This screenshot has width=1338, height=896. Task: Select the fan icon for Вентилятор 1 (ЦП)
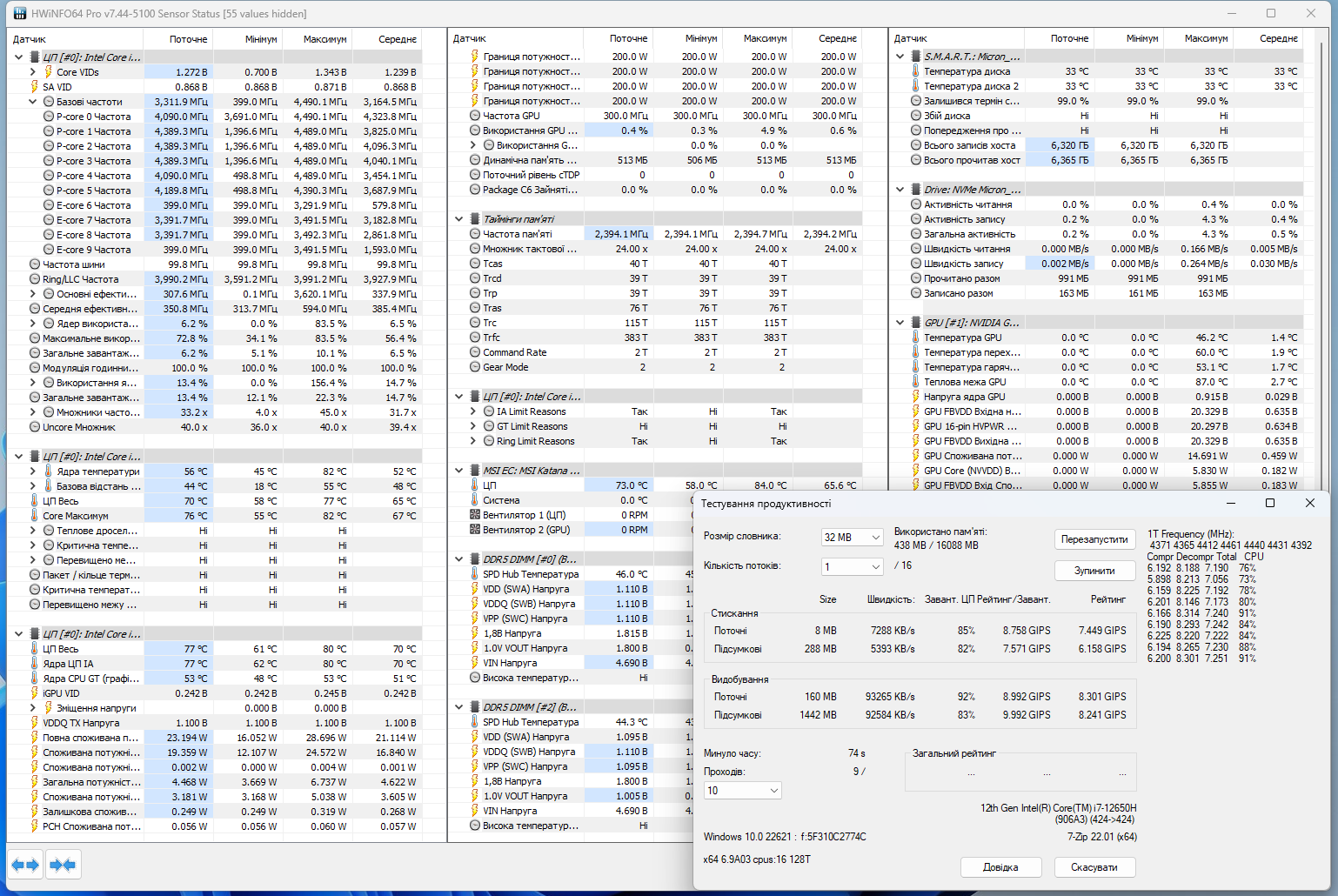pyautogui.click(x=474, y=515)
